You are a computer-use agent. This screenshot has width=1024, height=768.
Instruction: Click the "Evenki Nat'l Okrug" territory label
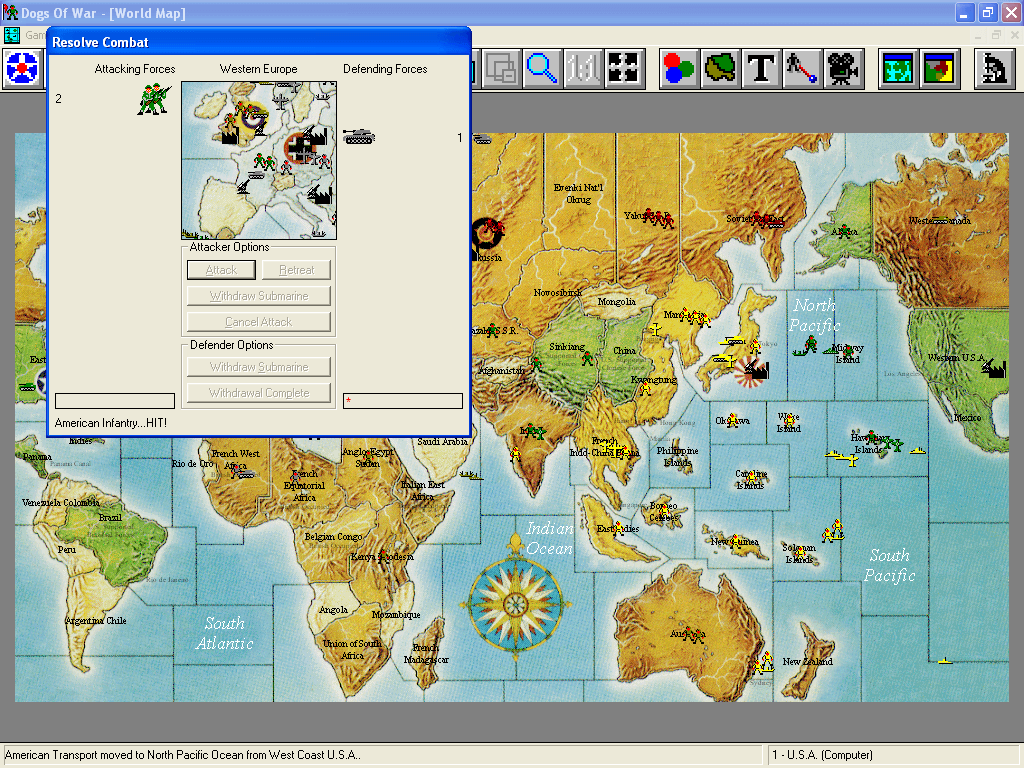[x=579, y=193]
